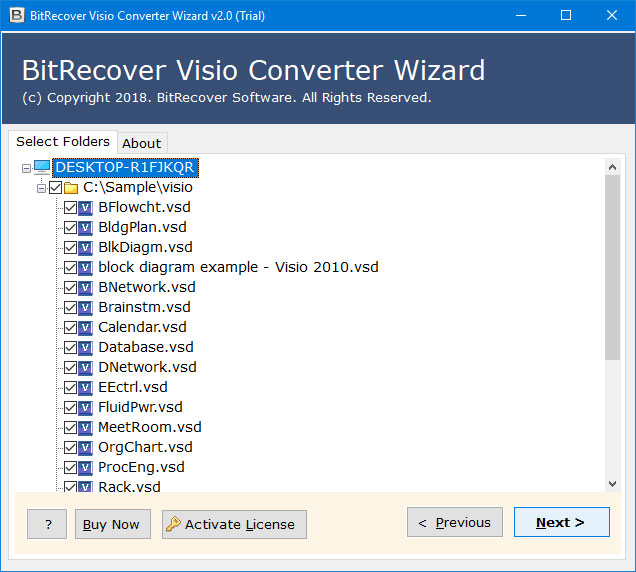Click the Visio icon for OrgChart.vsd
The image size is (636, 572).
[x=85, y=447]
